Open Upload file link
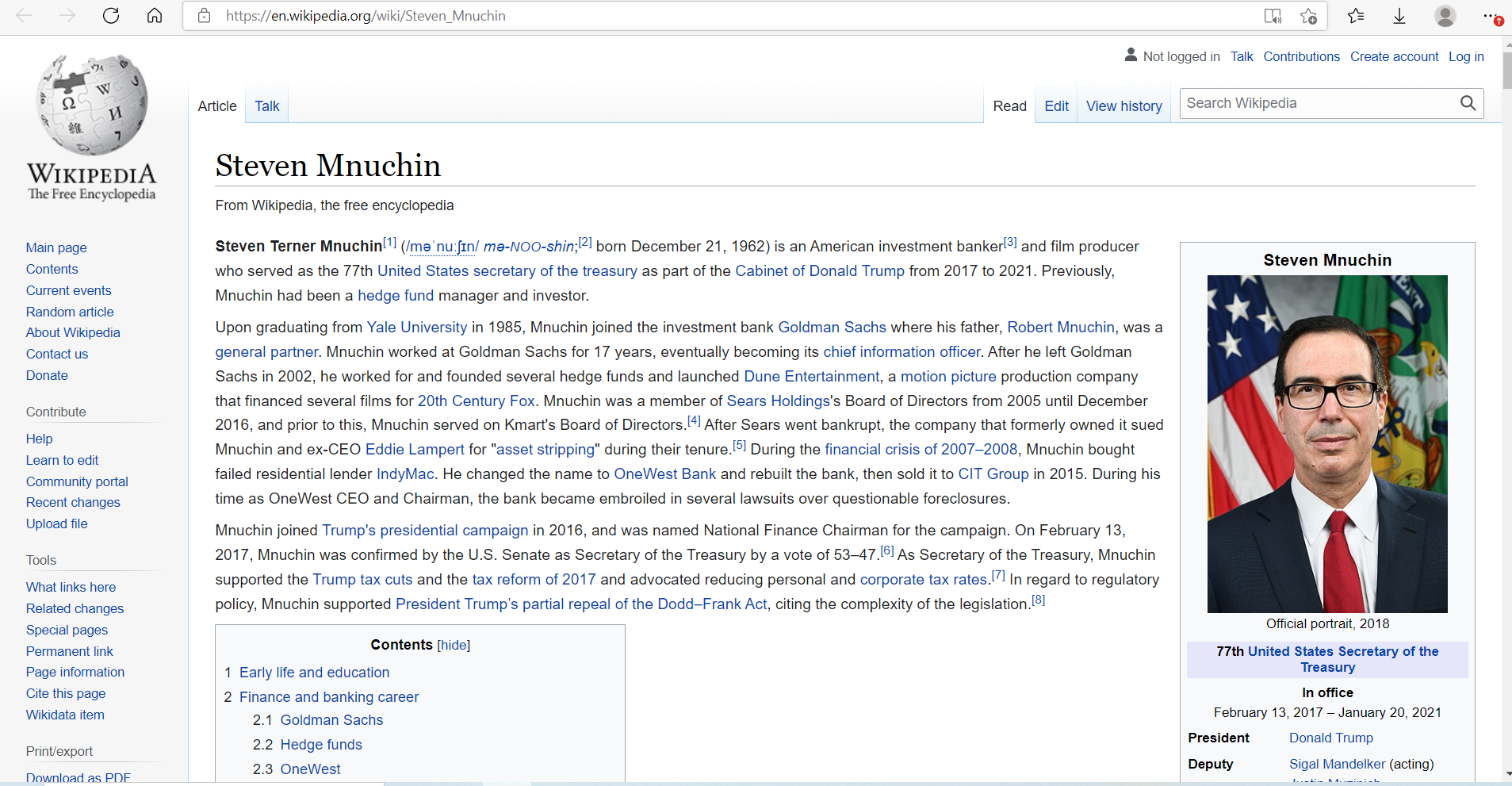 [x=57, y=523]
